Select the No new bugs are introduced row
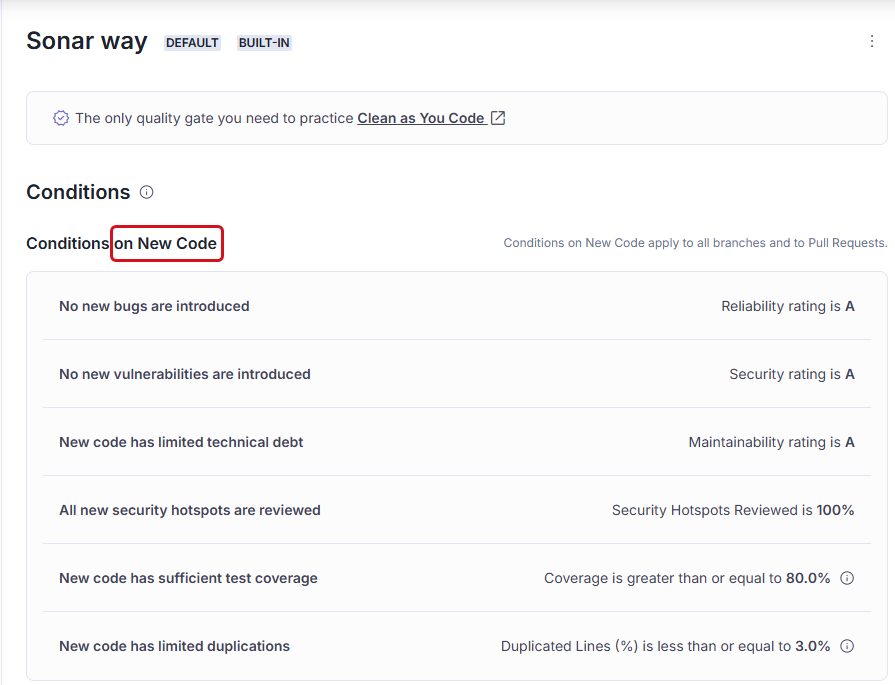895x685 pixels. click(x=457, y=307)
